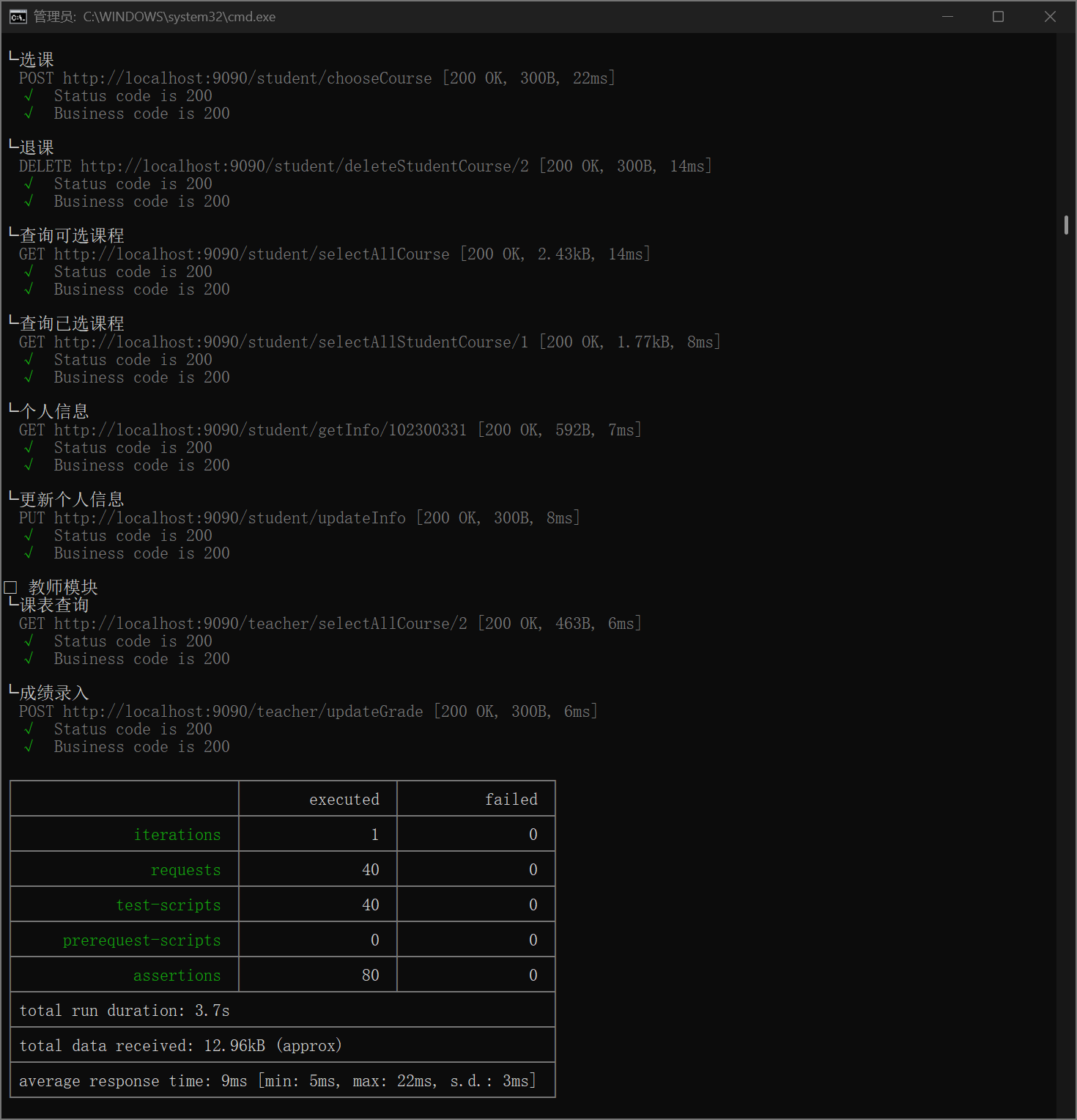Click the assertions row label

(177, 975)
